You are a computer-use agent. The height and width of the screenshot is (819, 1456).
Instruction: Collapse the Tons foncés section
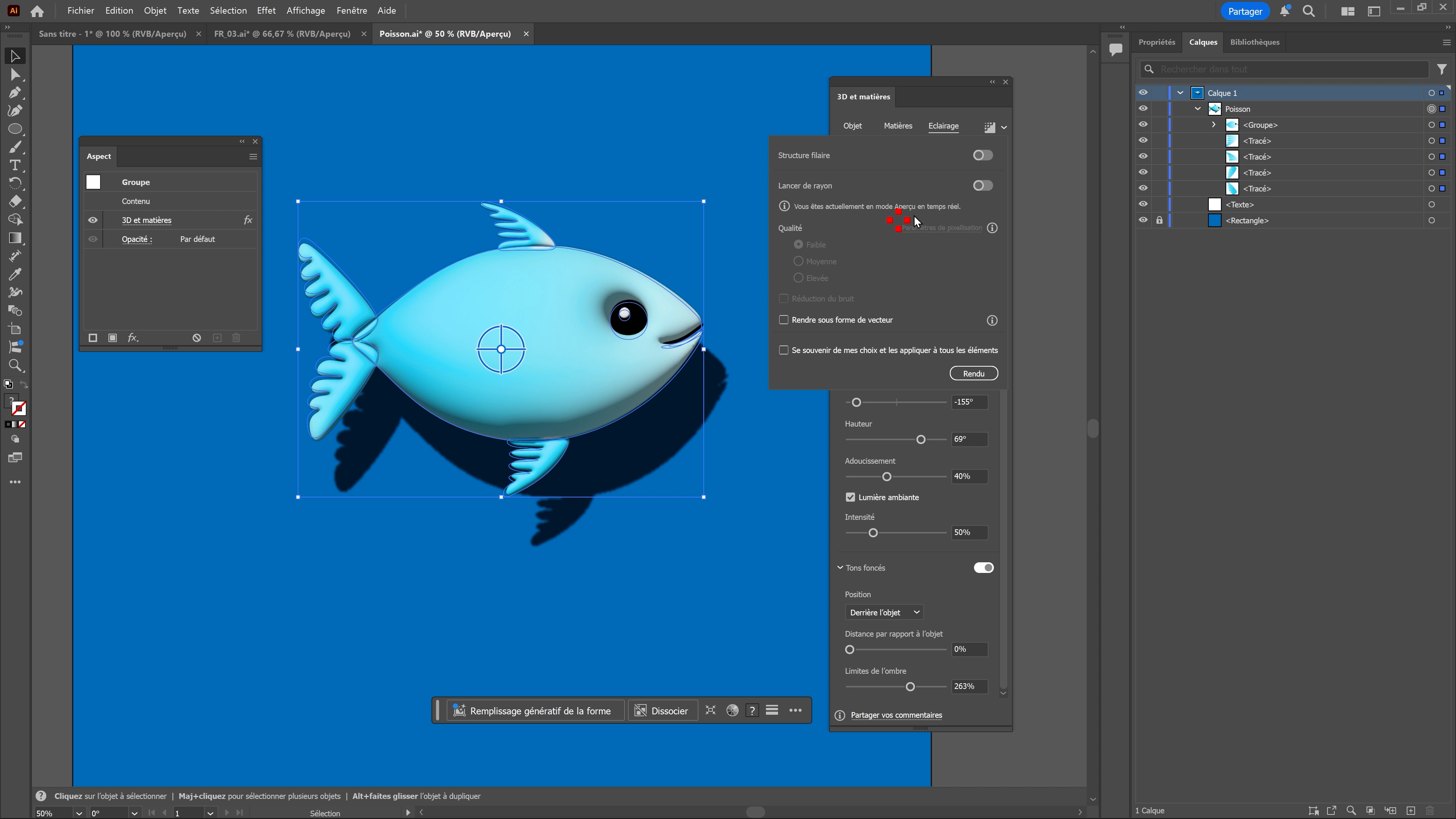click(x=840, y=568)
